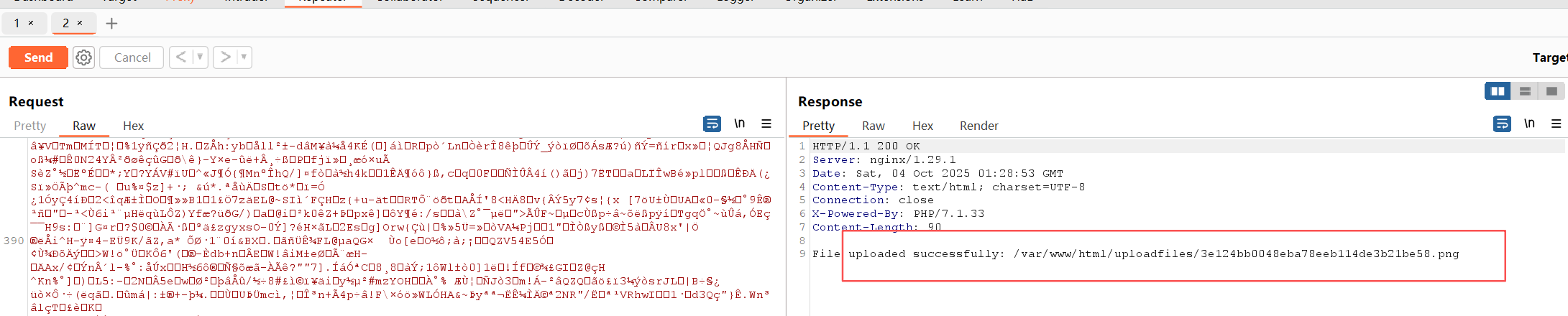Click the Response panel heading

click(830, 101)
